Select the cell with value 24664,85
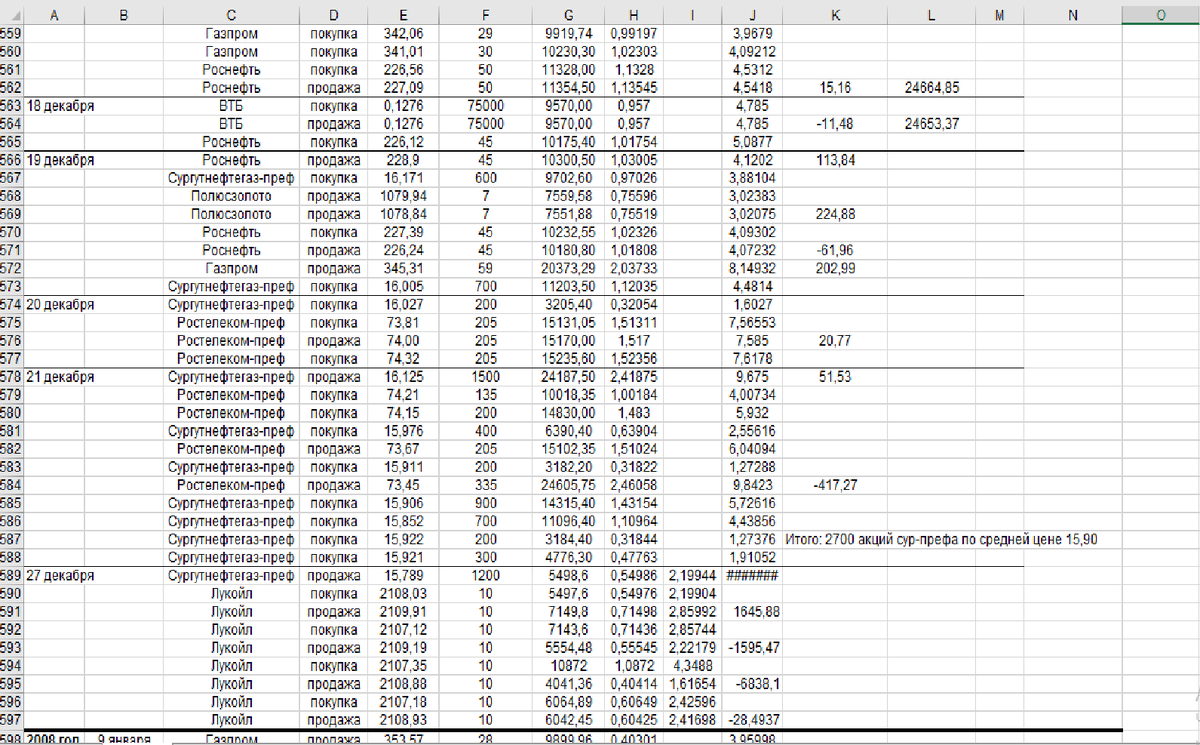The height and width of the screenshot is (745, 1200). (931, 87)
